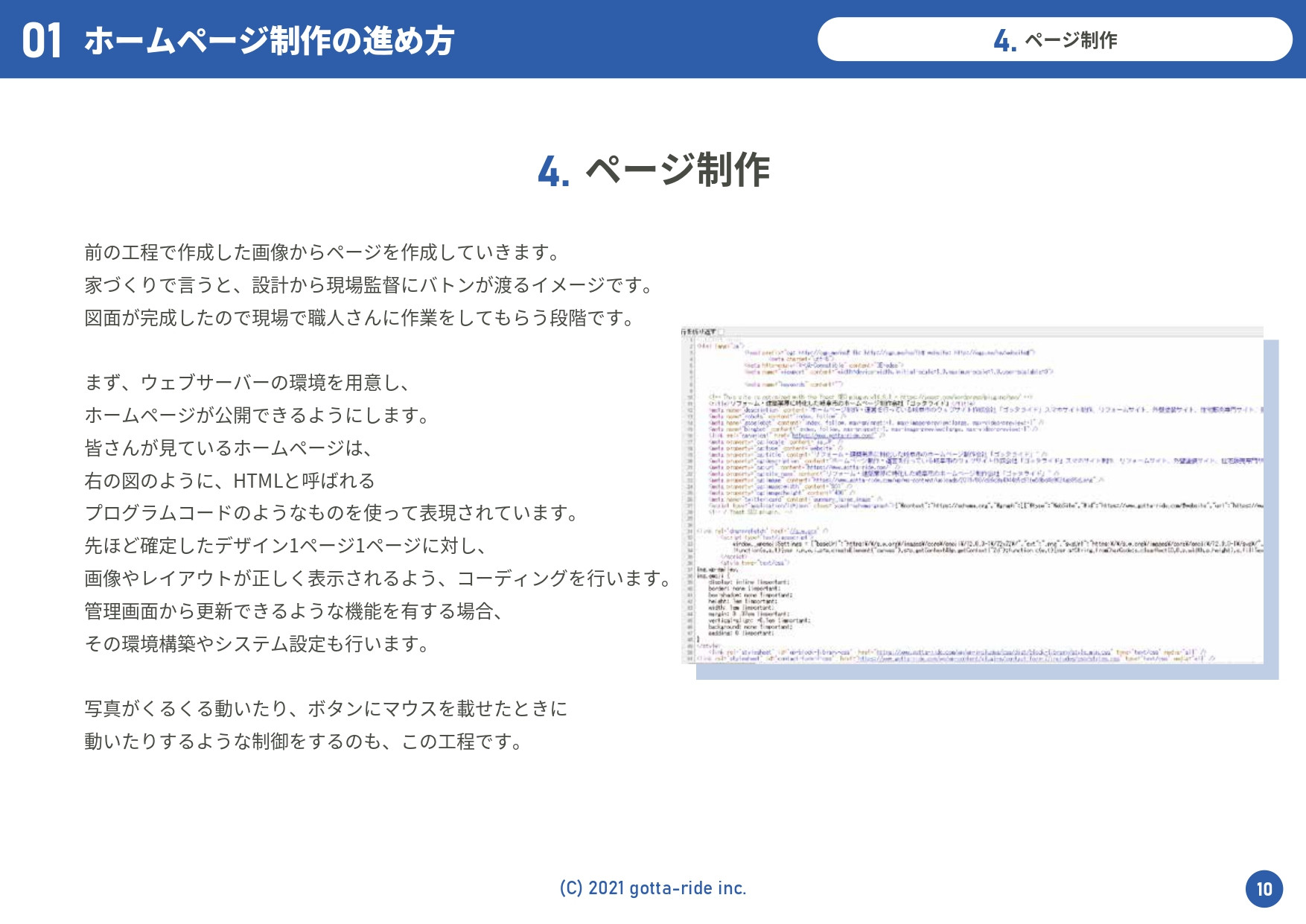The width and height of the screenshot is (1306, 924).
Task: Click the line number gutter of code view
Action: (689, 495)
